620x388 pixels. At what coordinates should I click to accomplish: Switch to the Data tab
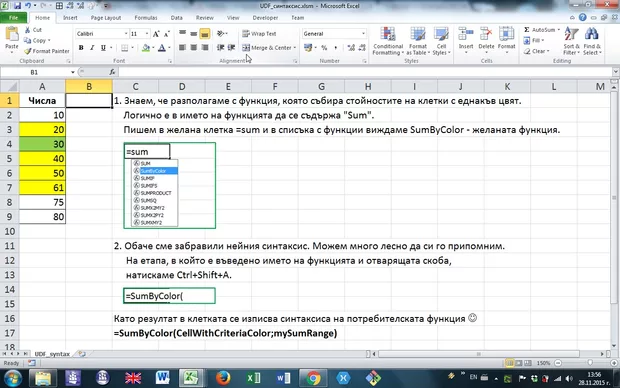(x=177, y=18)
